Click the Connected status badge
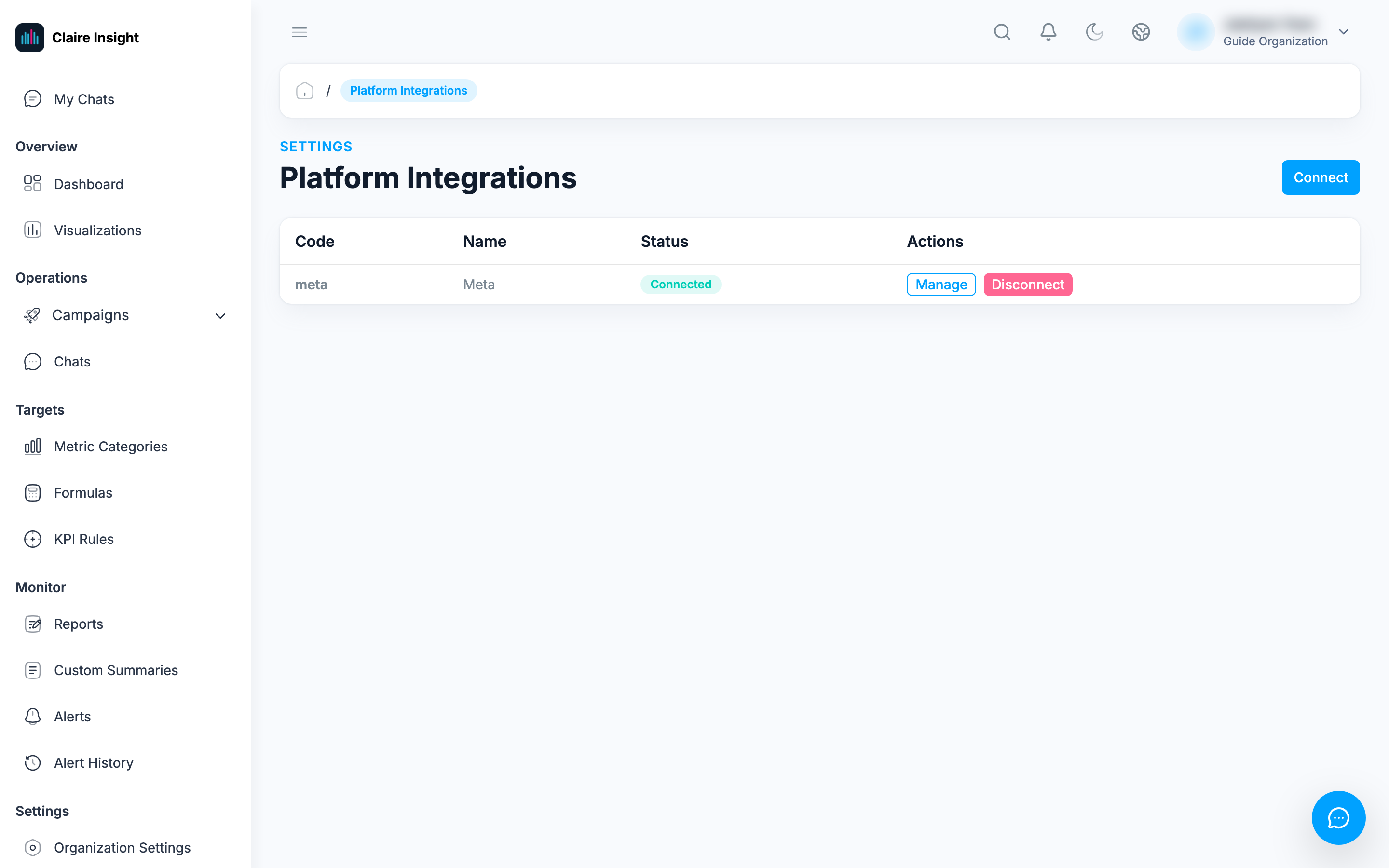This screenshot has width=1389, height=868. click(x=681, y=285)
